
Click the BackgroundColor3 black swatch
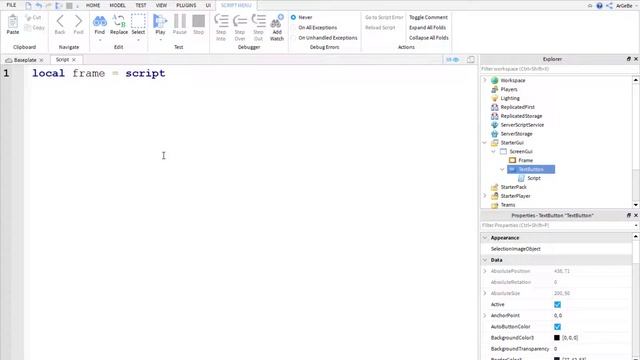point(557,338)
